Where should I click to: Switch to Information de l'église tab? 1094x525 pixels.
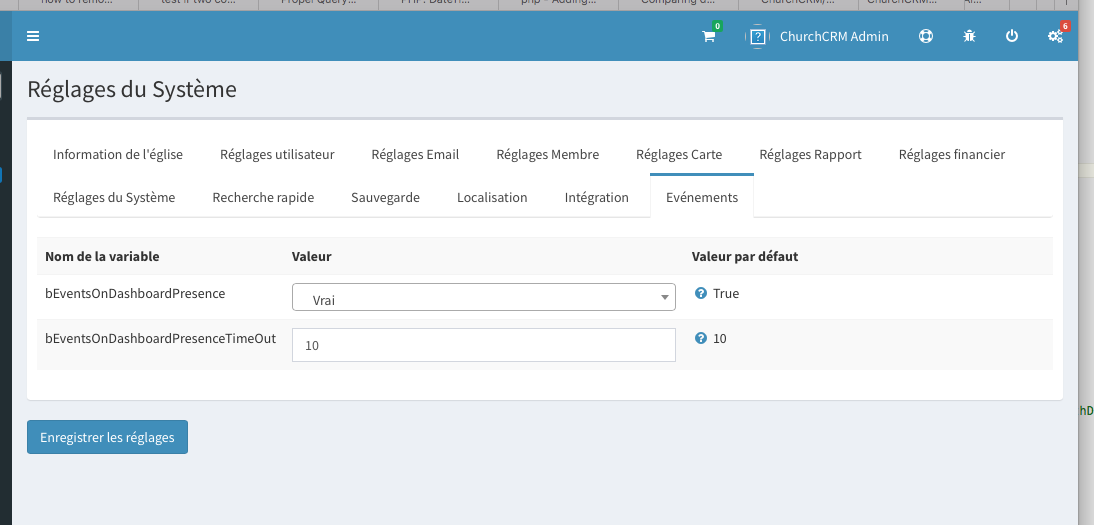(118, 154)
